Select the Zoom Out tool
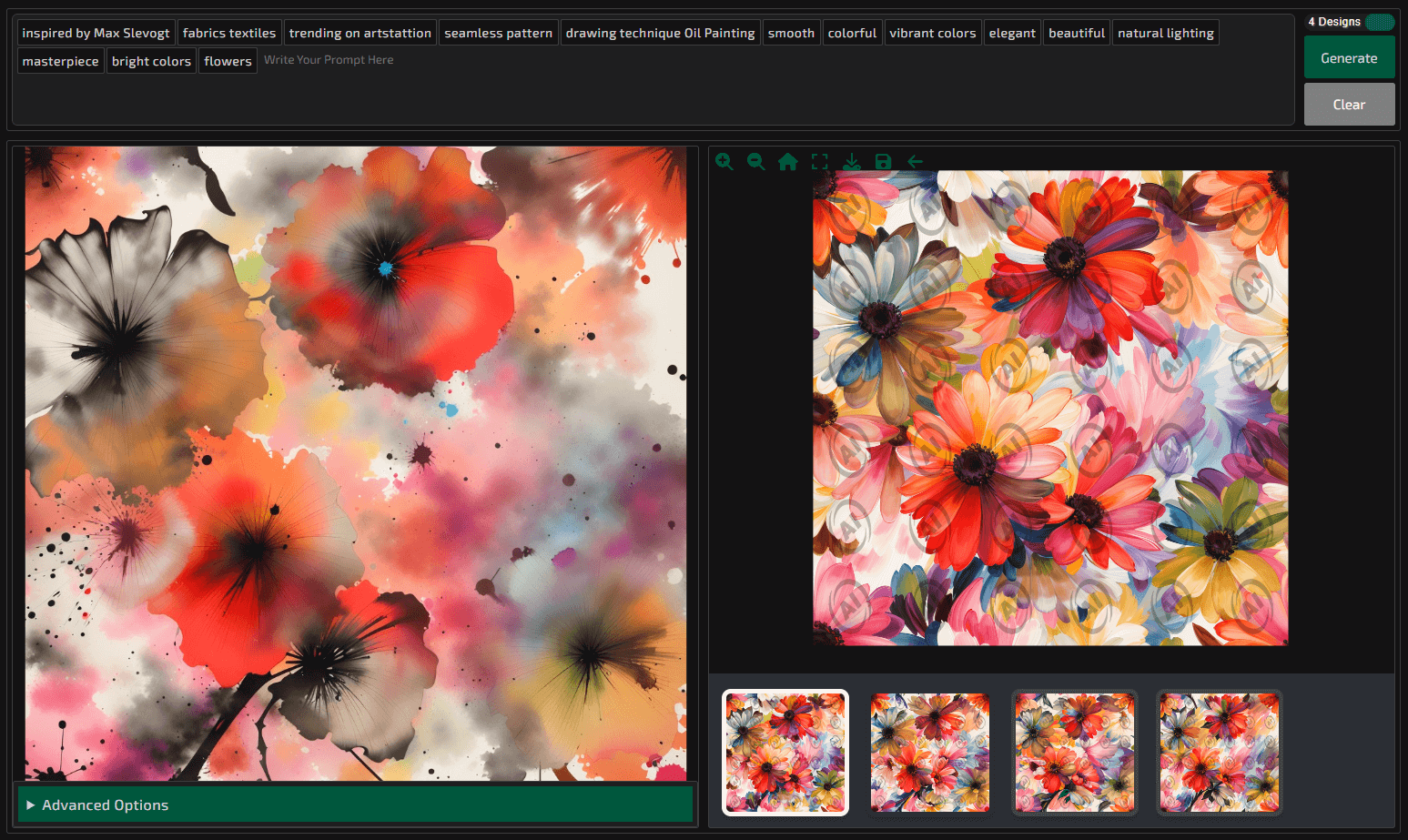Screen dimensions: 1408x840 [x=756, y=161]
